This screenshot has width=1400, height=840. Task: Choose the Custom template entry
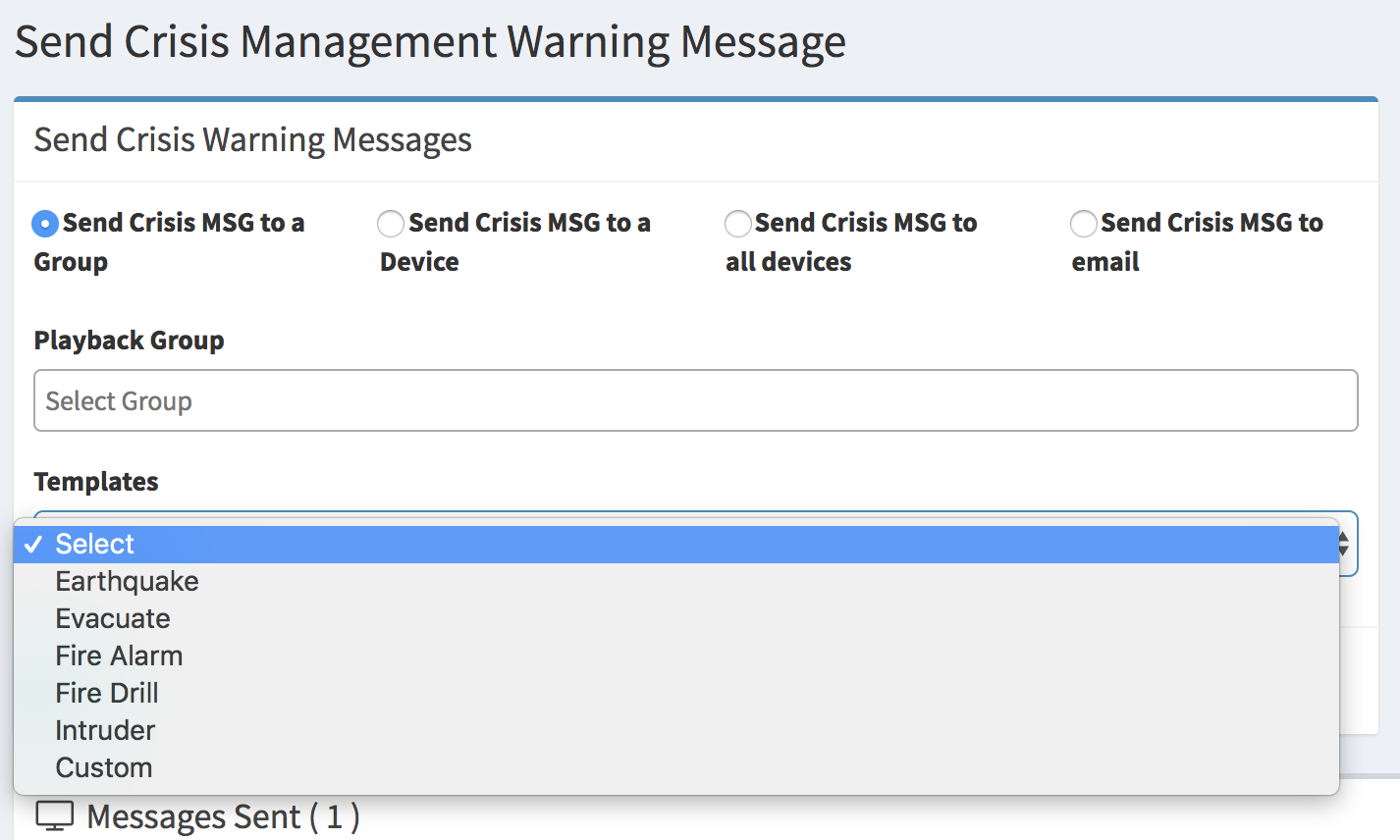point(676,768)
